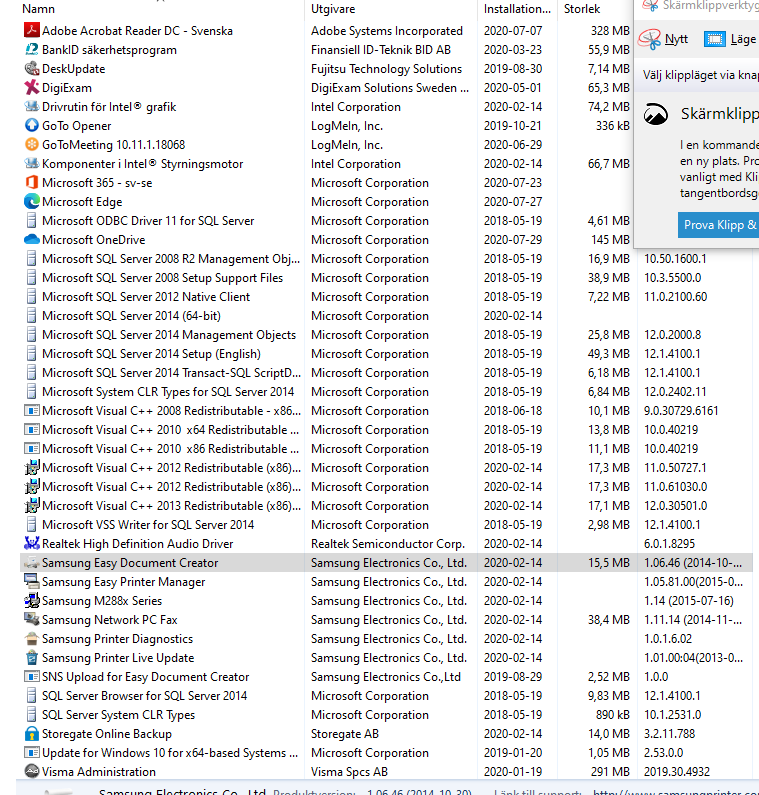
Task: Click the Microsoft 365 Office icon
Action: pyautogui.click(x=31, y=183)
